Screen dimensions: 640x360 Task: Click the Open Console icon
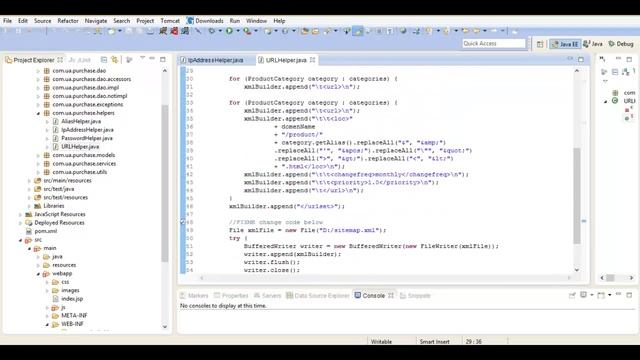[601, 295]
